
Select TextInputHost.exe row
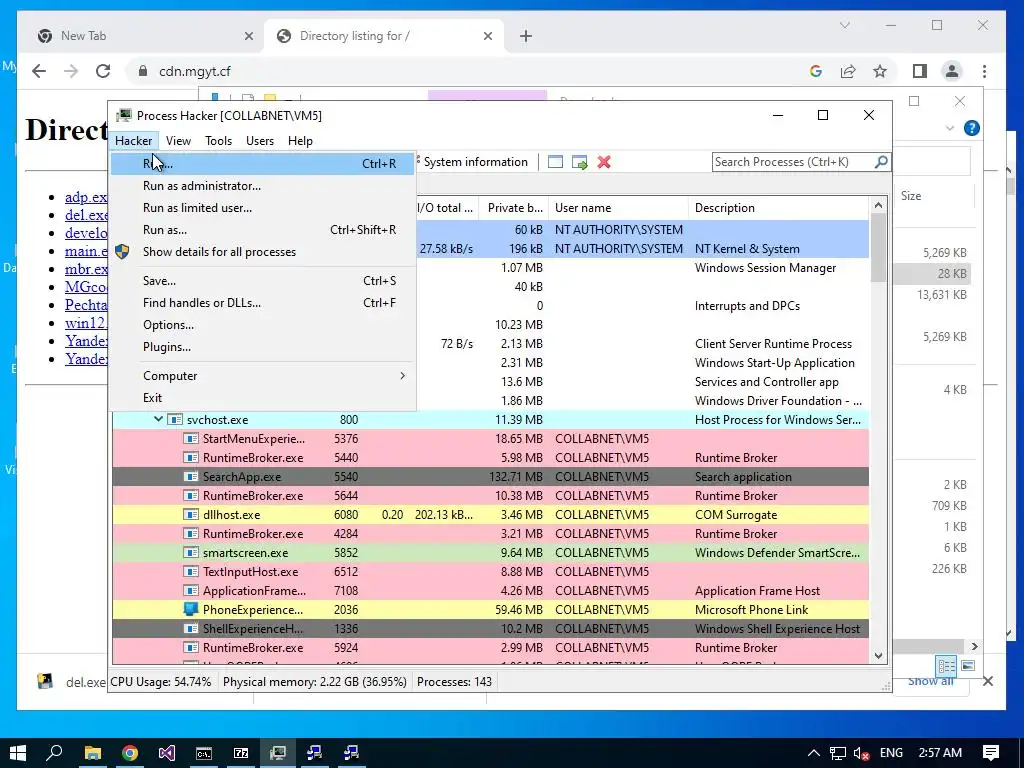tap(490, 571)
